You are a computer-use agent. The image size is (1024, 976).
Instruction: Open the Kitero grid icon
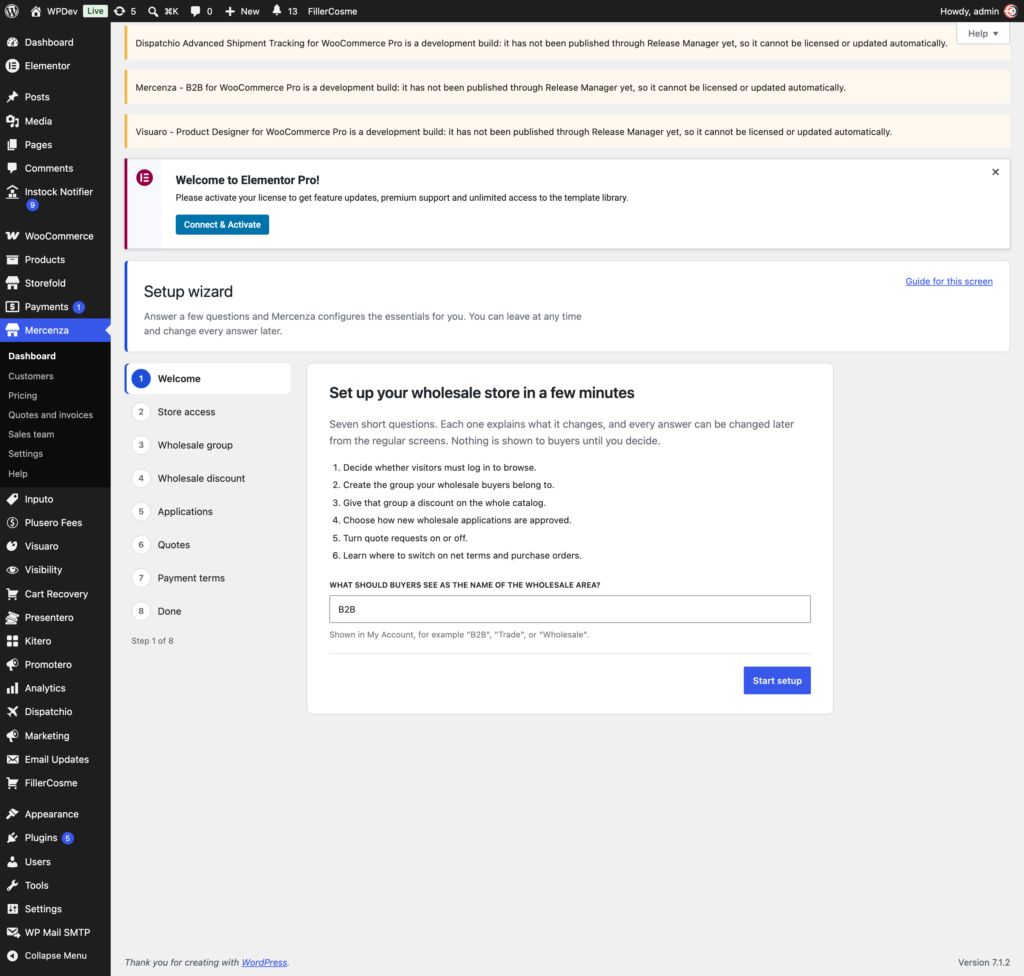pyautogui.click(x=12, y=641)
